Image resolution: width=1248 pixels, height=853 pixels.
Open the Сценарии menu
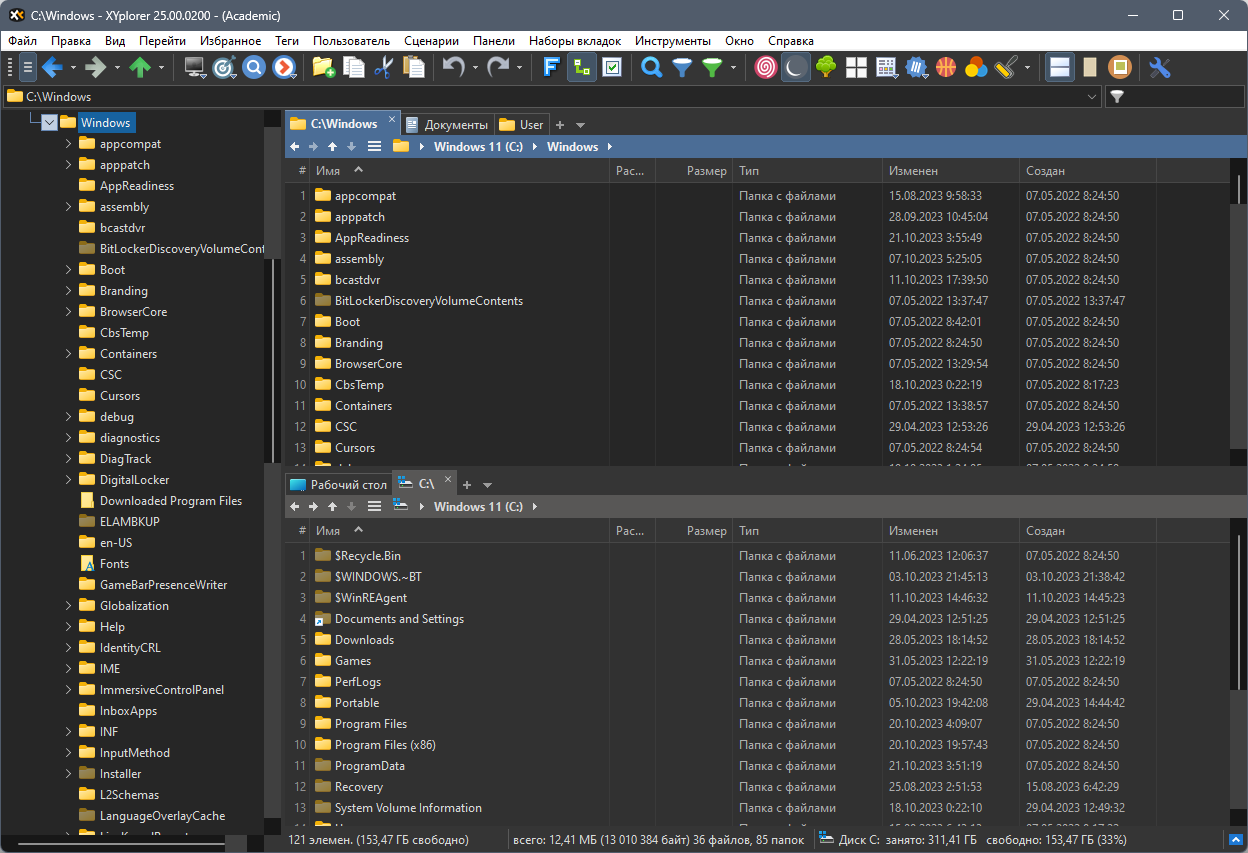click(x=431, y=41)
